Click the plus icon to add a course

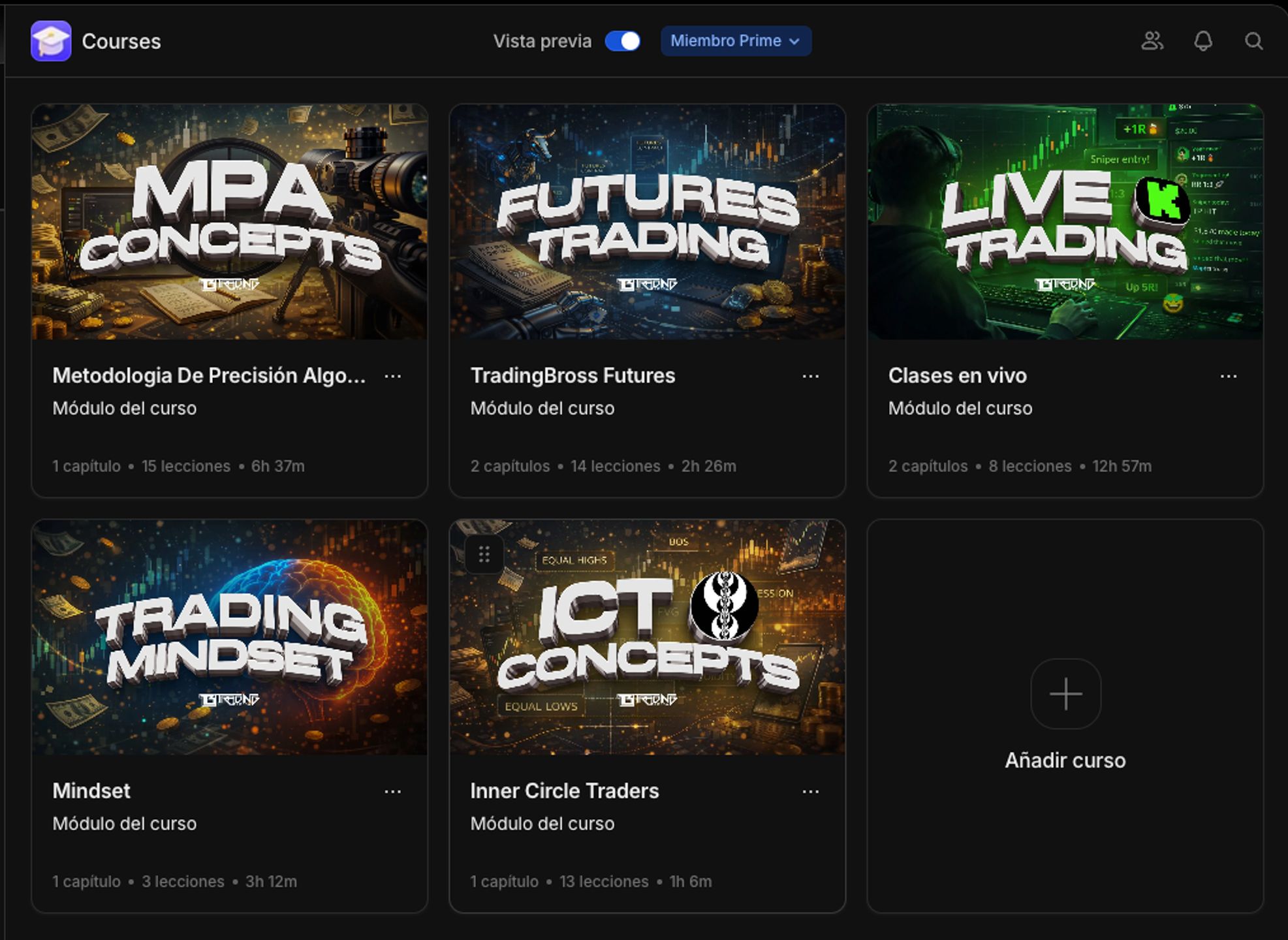pyautogui.click(x=1065, y=693)
